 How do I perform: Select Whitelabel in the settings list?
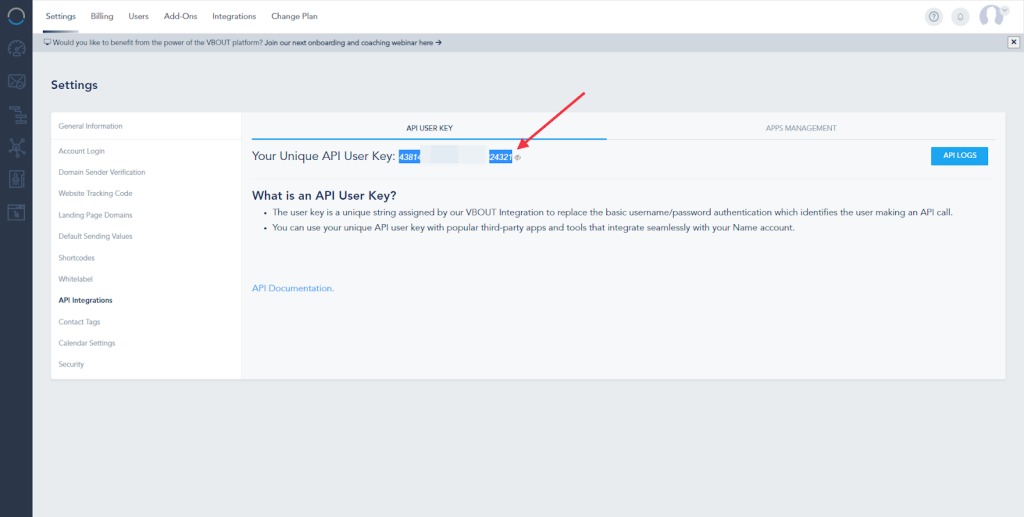click(x=75, y=279)
